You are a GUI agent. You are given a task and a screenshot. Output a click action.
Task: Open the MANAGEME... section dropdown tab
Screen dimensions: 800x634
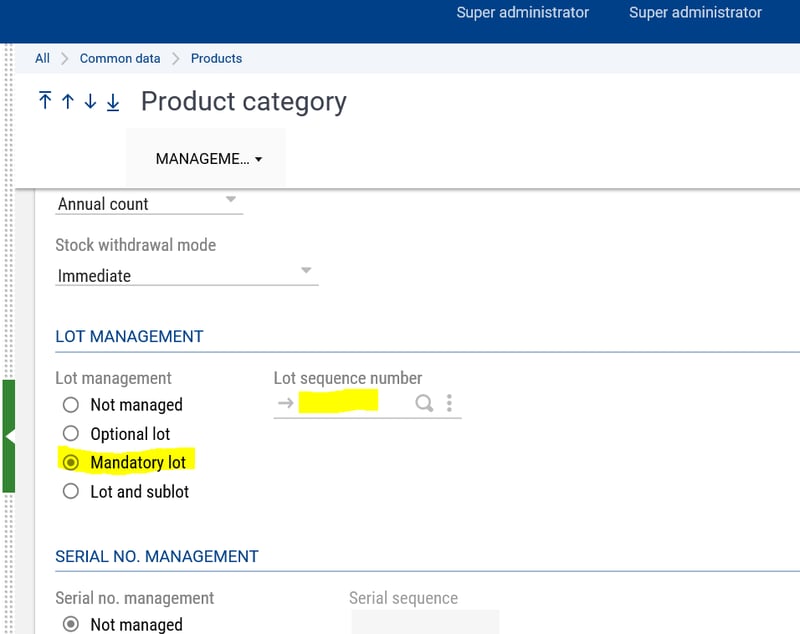tap(208, 158)
